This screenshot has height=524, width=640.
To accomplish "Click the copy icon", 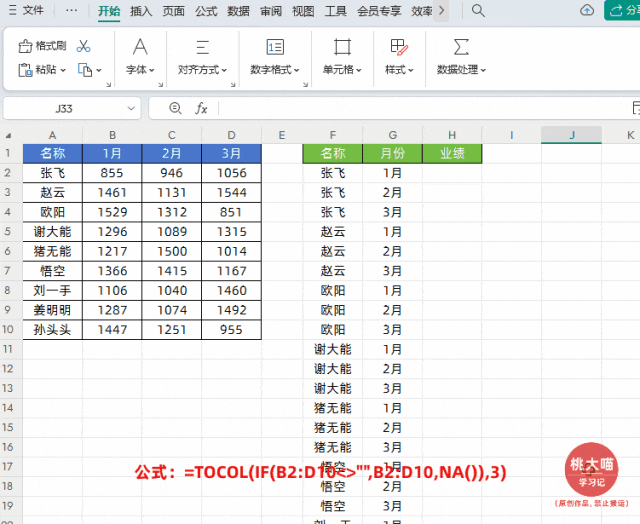I will (85, 70).
